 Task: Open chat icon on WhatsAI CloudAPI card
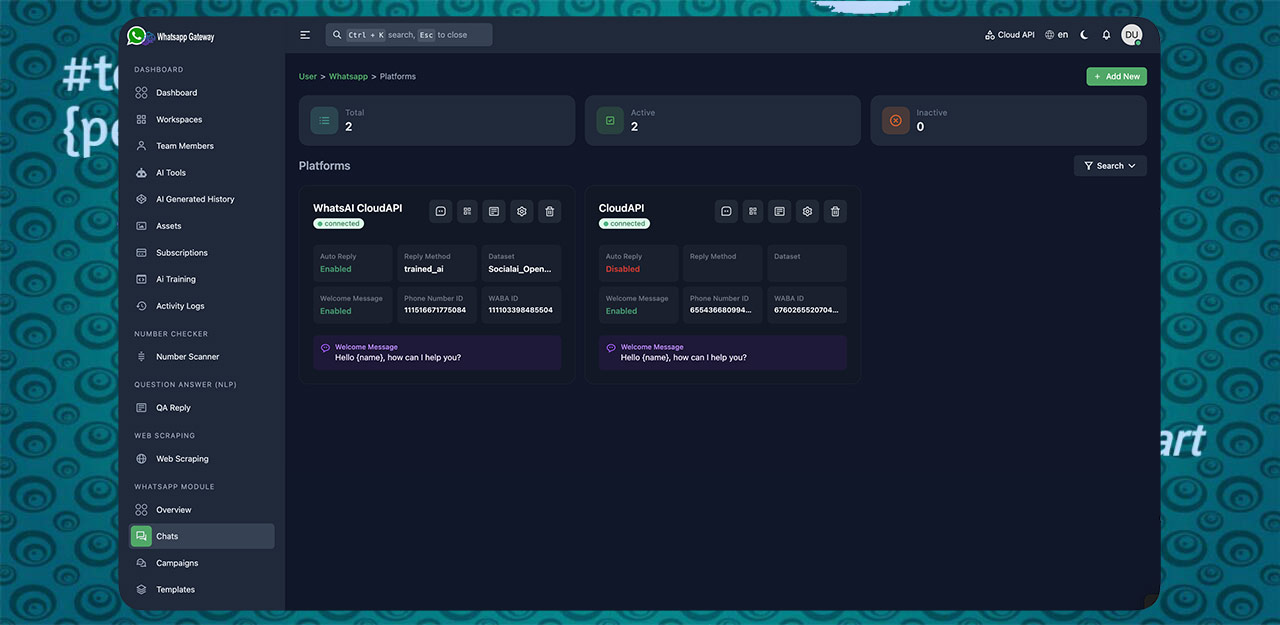coord(440,211)
